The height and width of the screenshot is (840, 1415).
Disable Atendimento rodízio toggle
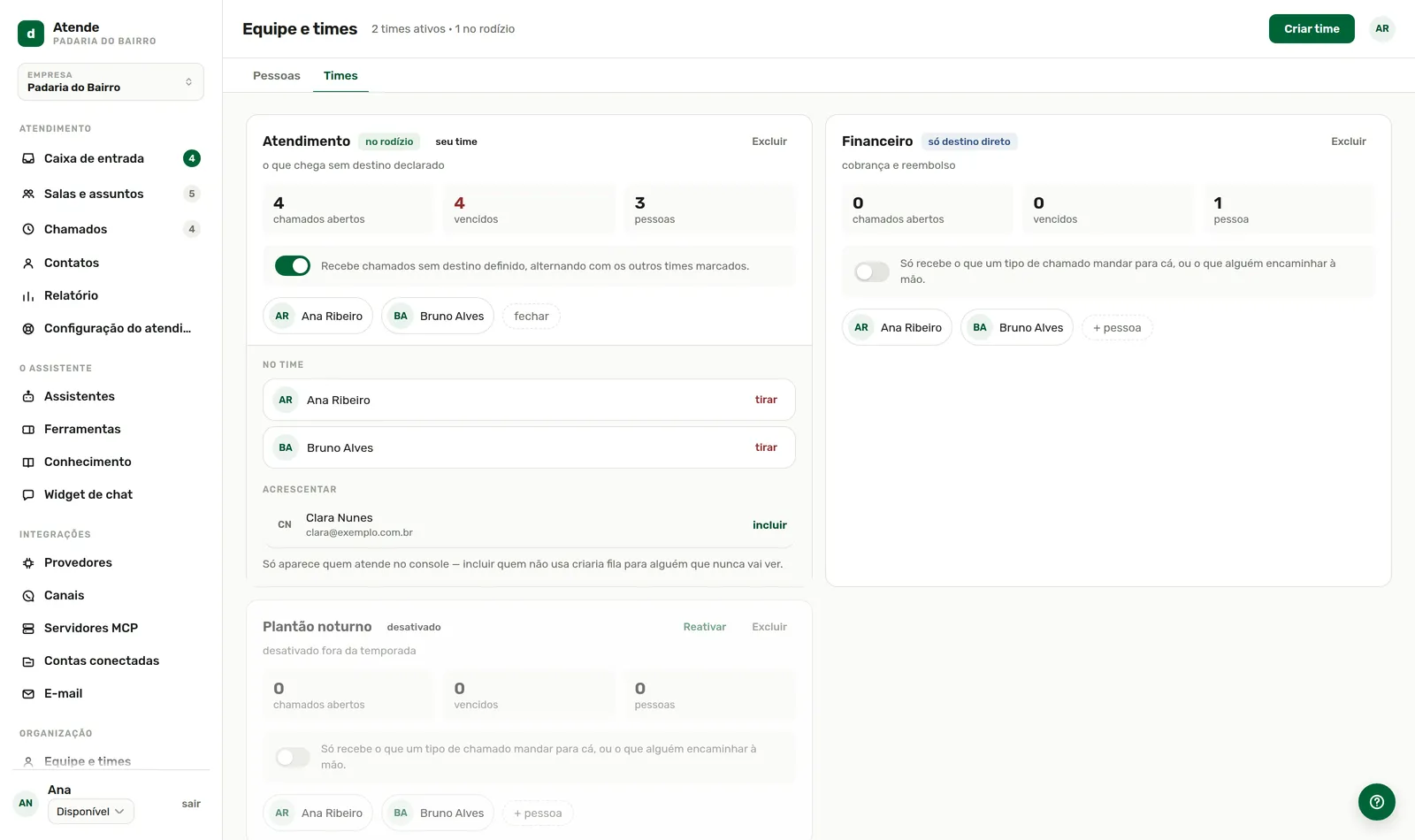pos(293,266)
